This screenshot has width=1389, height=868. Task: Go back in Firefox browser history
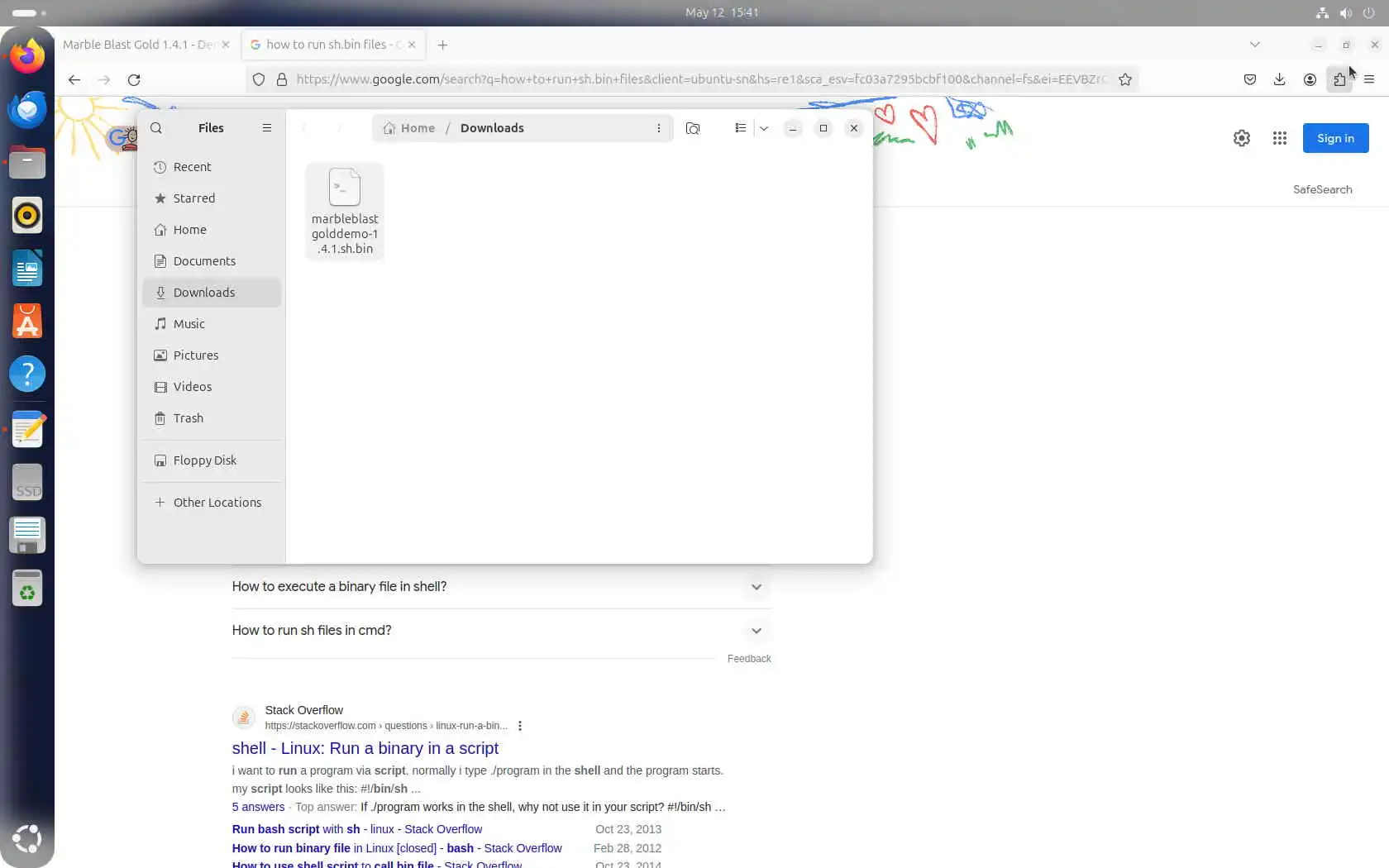pyautogui.click(x=74, y=79)
